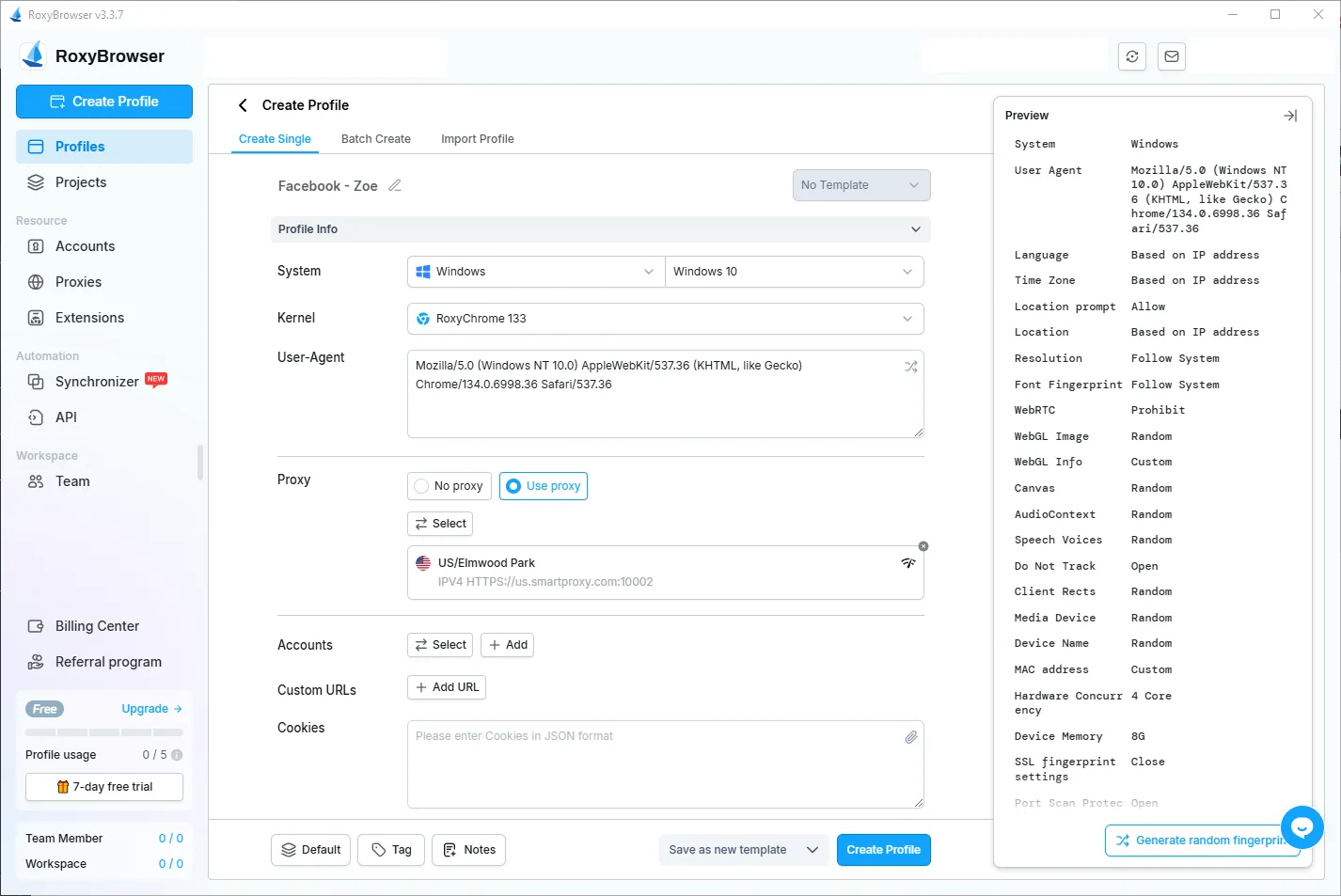Screen dimensions: 1341x896
Task: Click the Free plan badge
Action: click(45, 709)
